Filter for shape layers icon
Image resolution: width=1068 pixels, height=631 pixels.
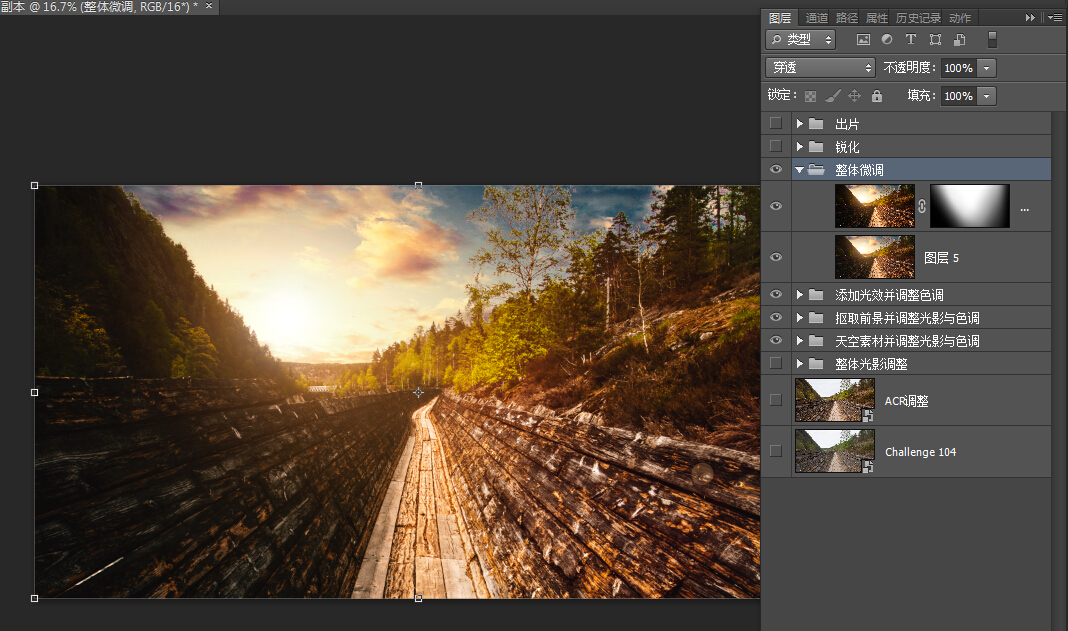click(x=935, y=40)
